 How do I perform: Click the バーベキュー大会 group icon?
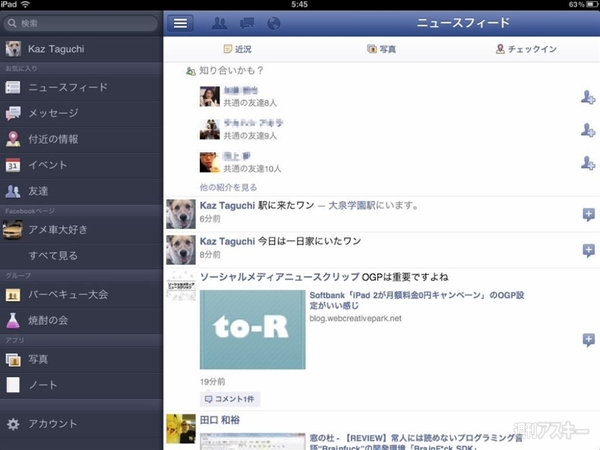[x=13, y=295]
